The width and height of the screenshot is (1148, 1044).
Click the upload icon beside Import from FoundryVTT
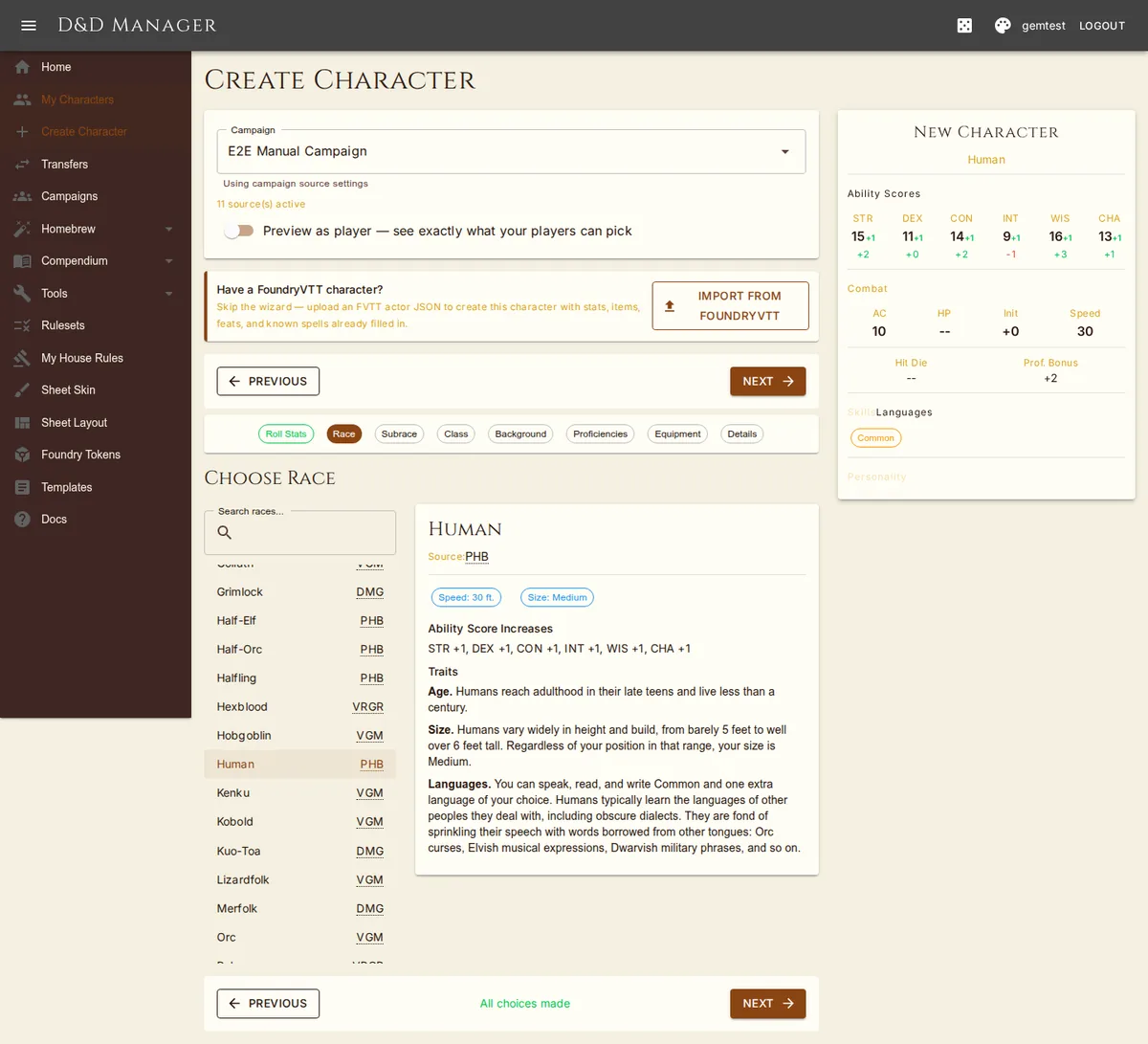point(670,306)
